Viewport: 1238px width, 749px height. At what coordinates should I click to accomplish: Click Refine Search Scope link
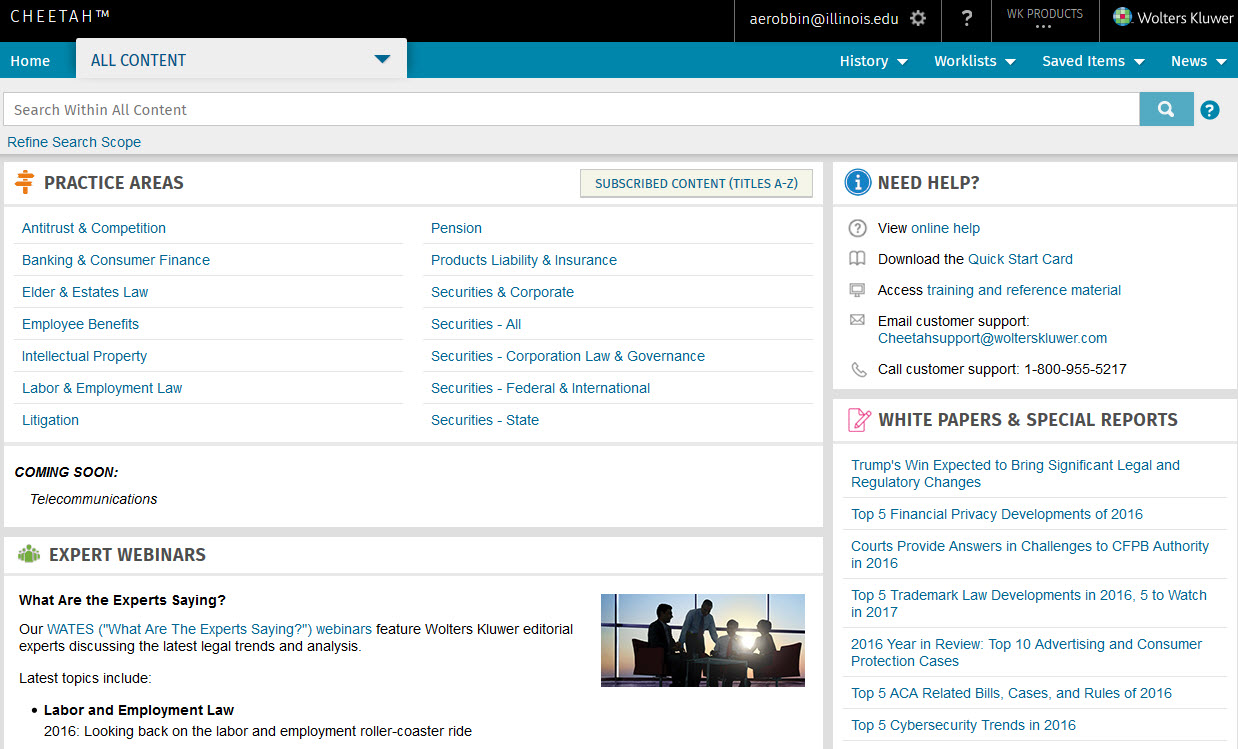point(74,142)
